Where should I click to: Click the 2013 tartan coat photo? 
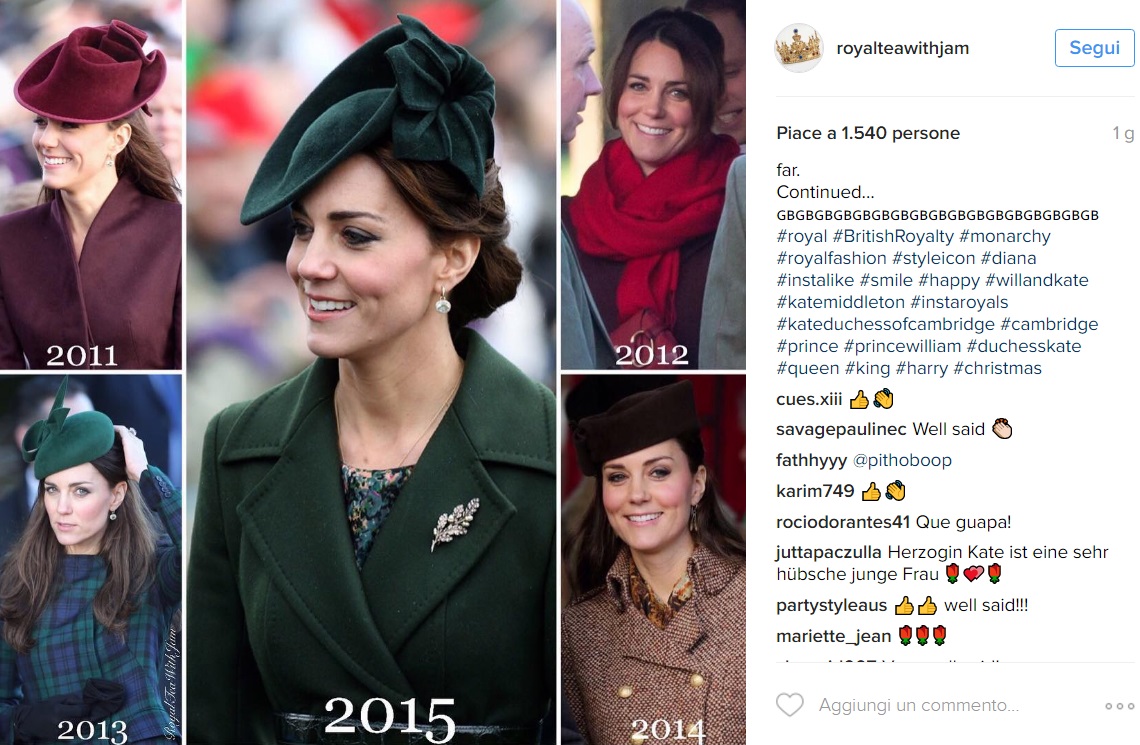click(91, 560)
